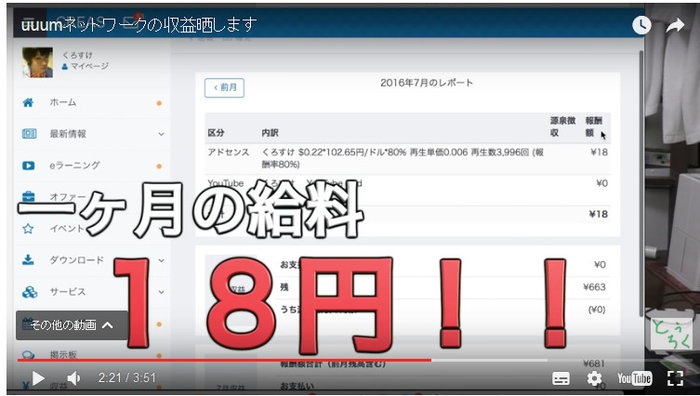
Task: Click the YouTube logo button
Action: (634, 379)
